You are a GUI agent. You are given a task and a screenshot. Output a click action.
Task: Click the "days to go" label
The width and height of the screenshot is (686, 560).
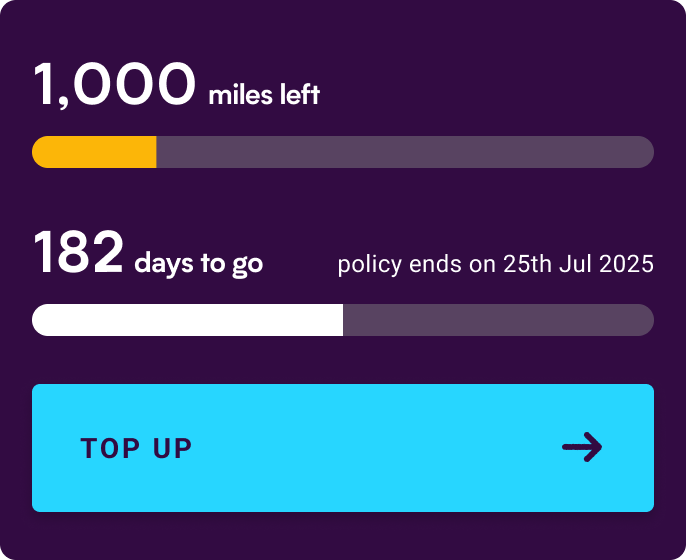tap(199, 264)
